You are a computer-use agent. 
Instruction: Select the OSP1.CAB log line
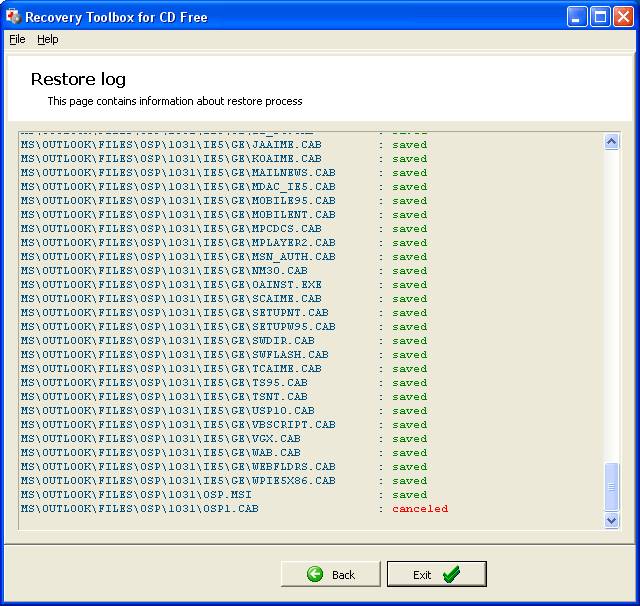(x=140, y=509)
